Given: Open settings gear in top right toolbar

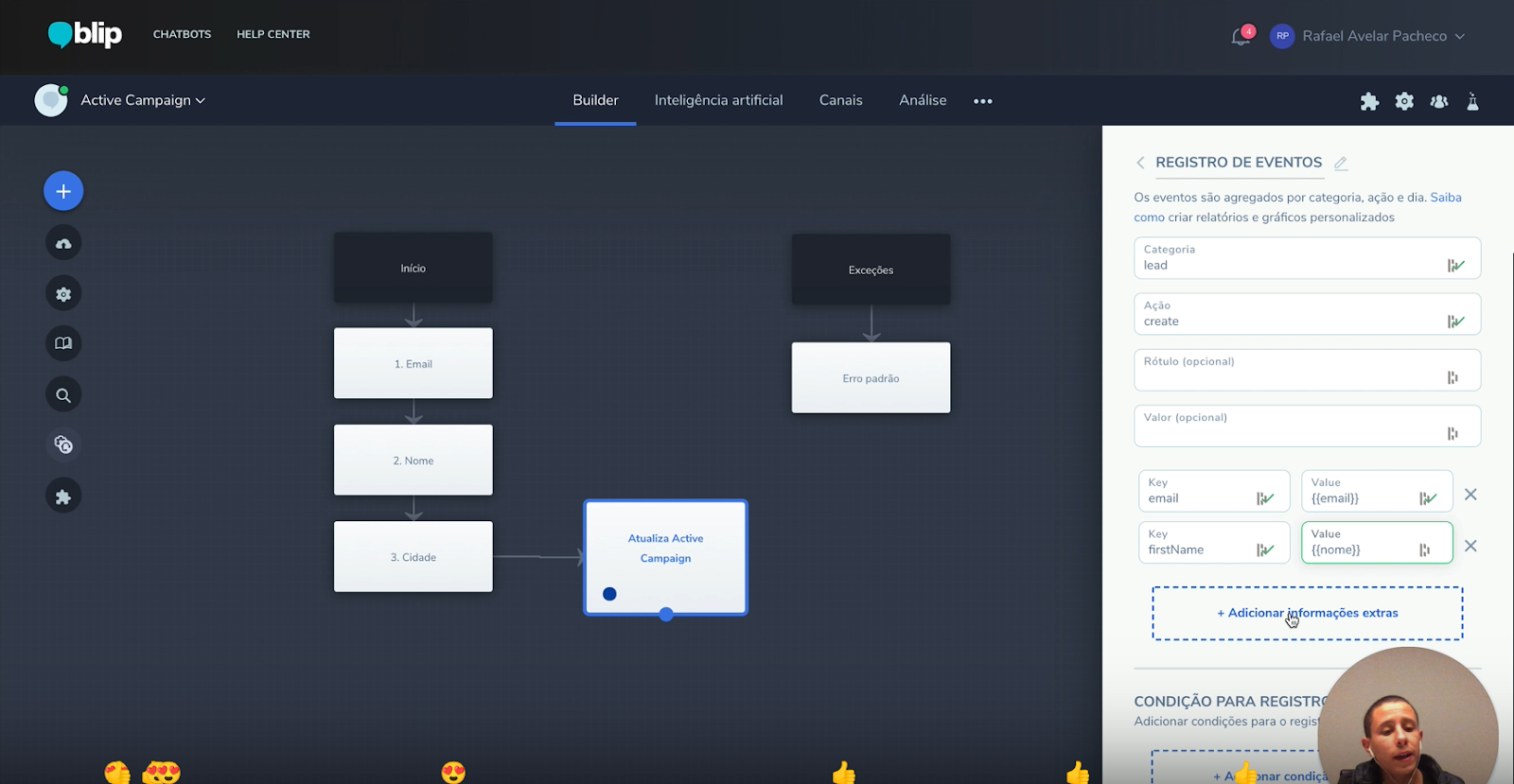Looking at the screenshot, I should (1404, 101).
